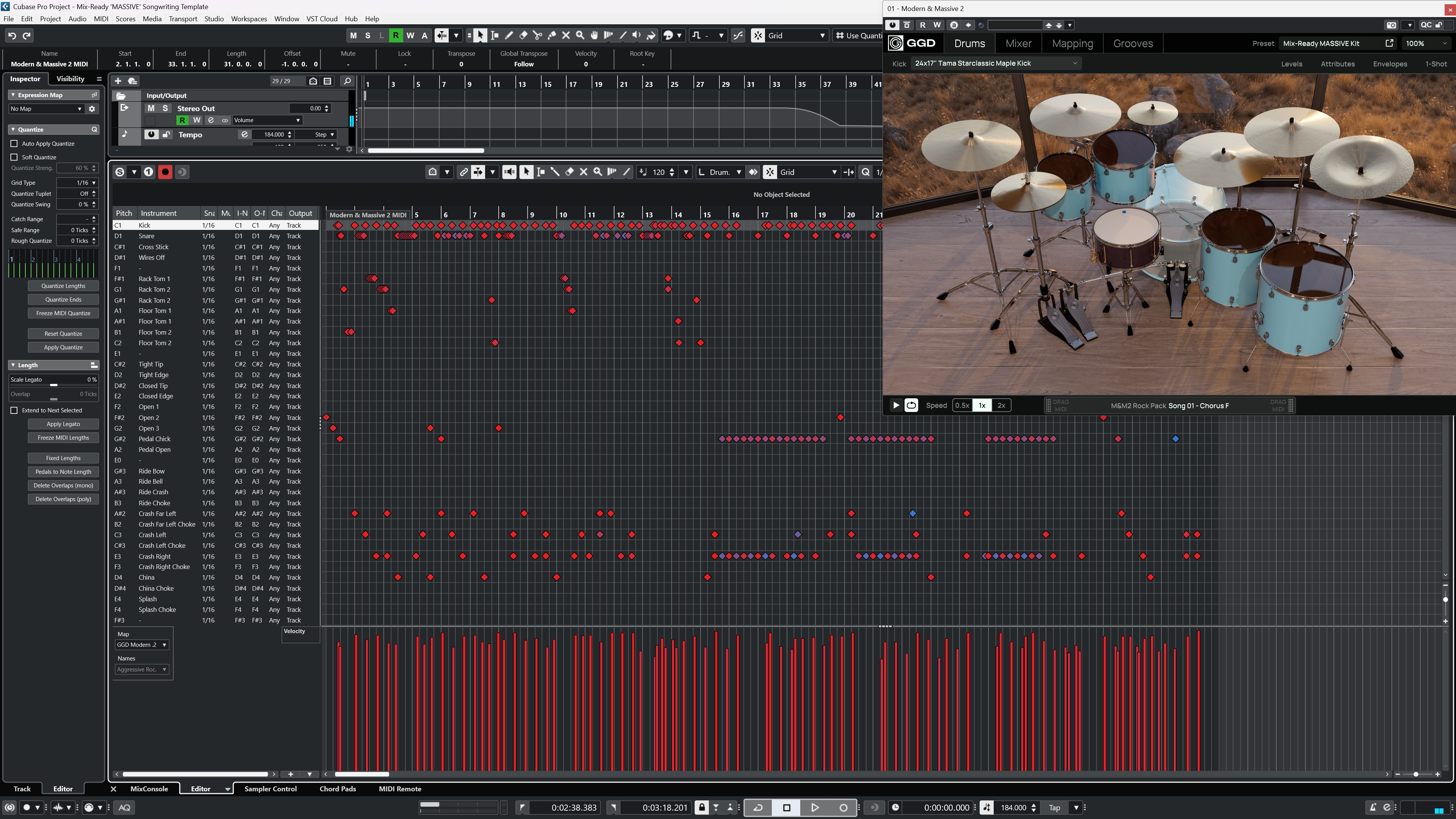Toggle acoustic feedback speaker icon in editor
This screenshot has height=819, width=1456.
tap(509, 172)
